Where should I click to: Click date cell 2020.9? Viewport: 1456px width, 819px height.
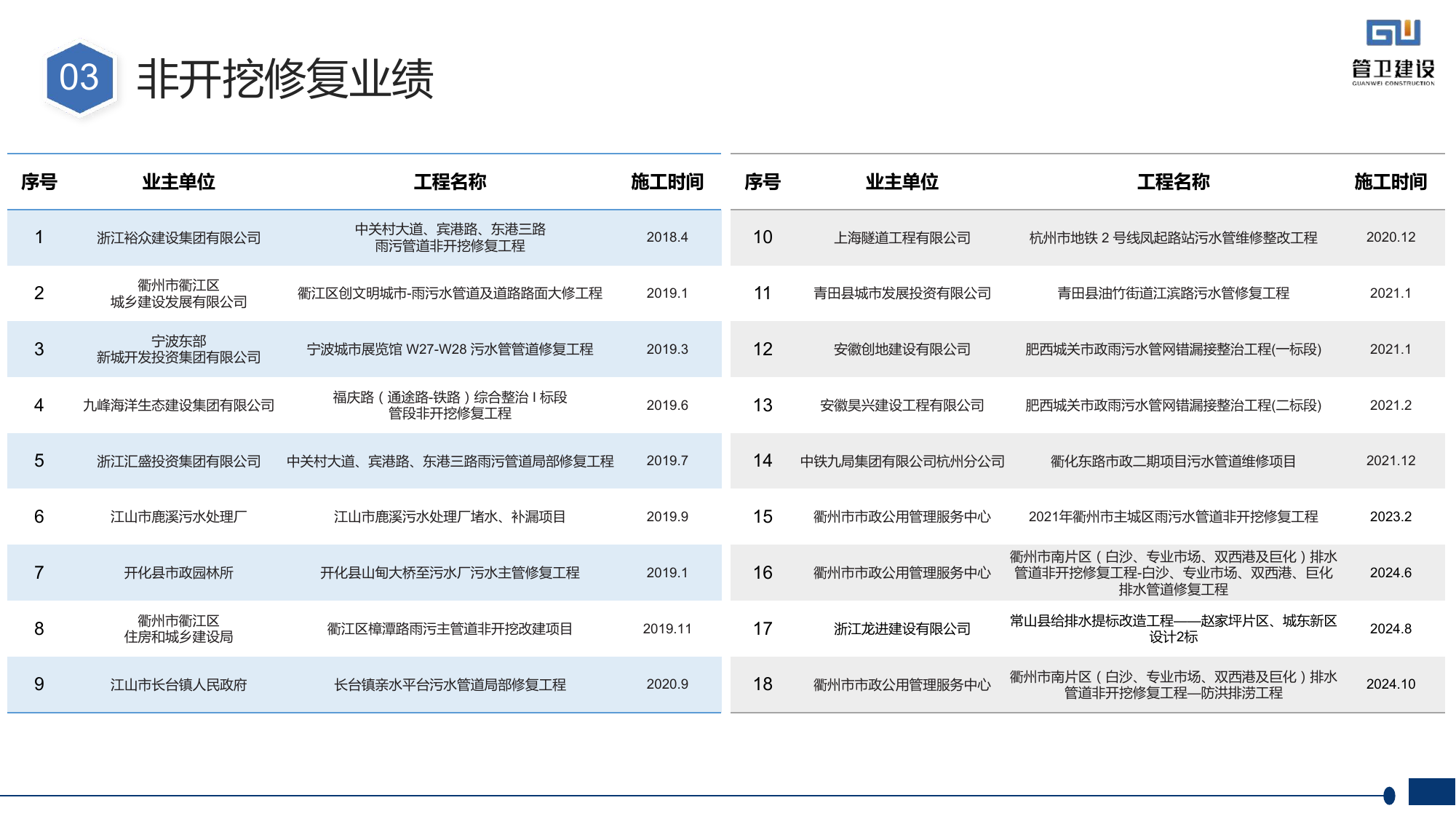pos(667,684)
